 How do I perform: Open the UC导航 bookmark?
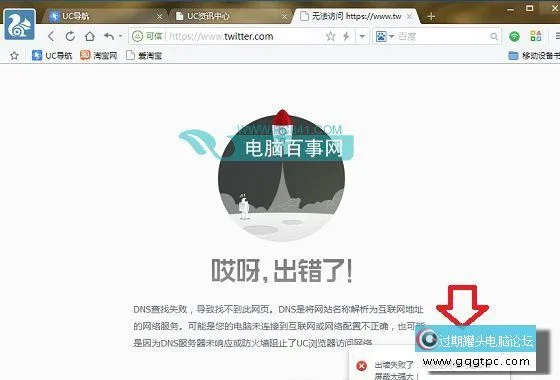pyautogui.click(x=52, y=56)
